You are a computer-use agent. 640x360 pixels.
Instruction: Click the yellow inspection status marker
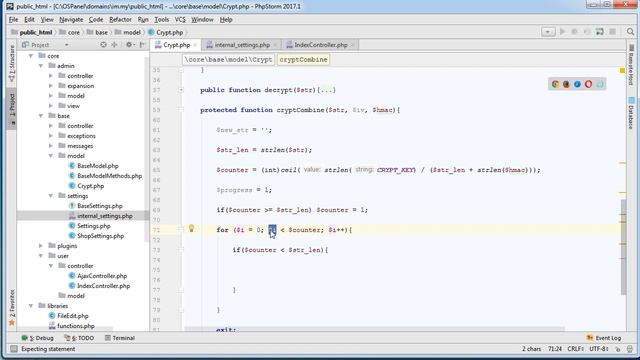tap(622, 71)
